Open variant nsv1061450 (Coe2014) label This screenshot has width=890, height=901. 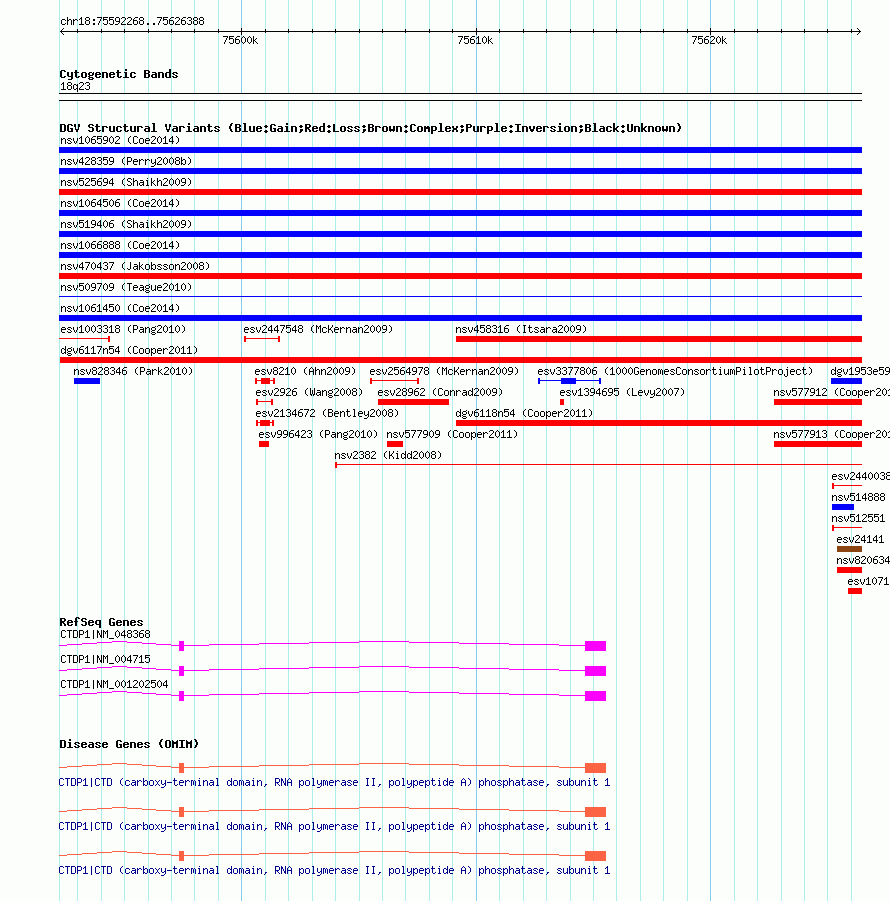120,308
